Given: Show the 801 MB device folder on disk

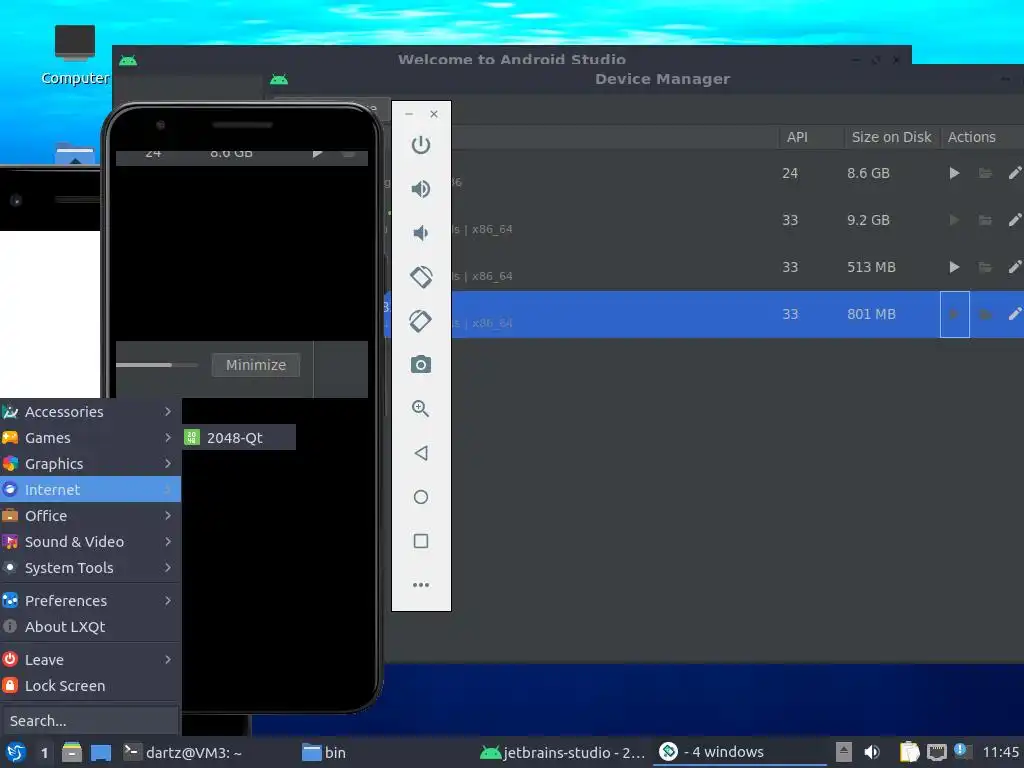Looking at the screenshot, I should [x=985, y=314].
